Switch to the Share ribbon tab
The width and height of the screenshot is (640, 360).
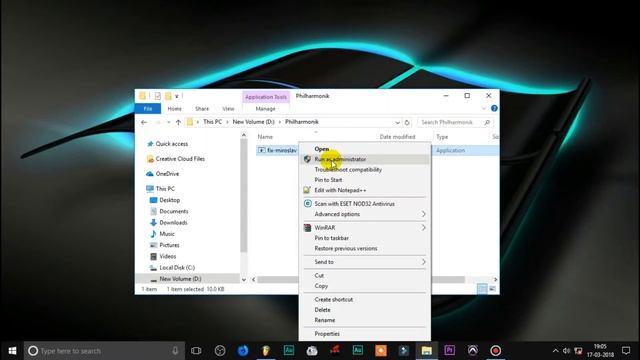[202, 109]
